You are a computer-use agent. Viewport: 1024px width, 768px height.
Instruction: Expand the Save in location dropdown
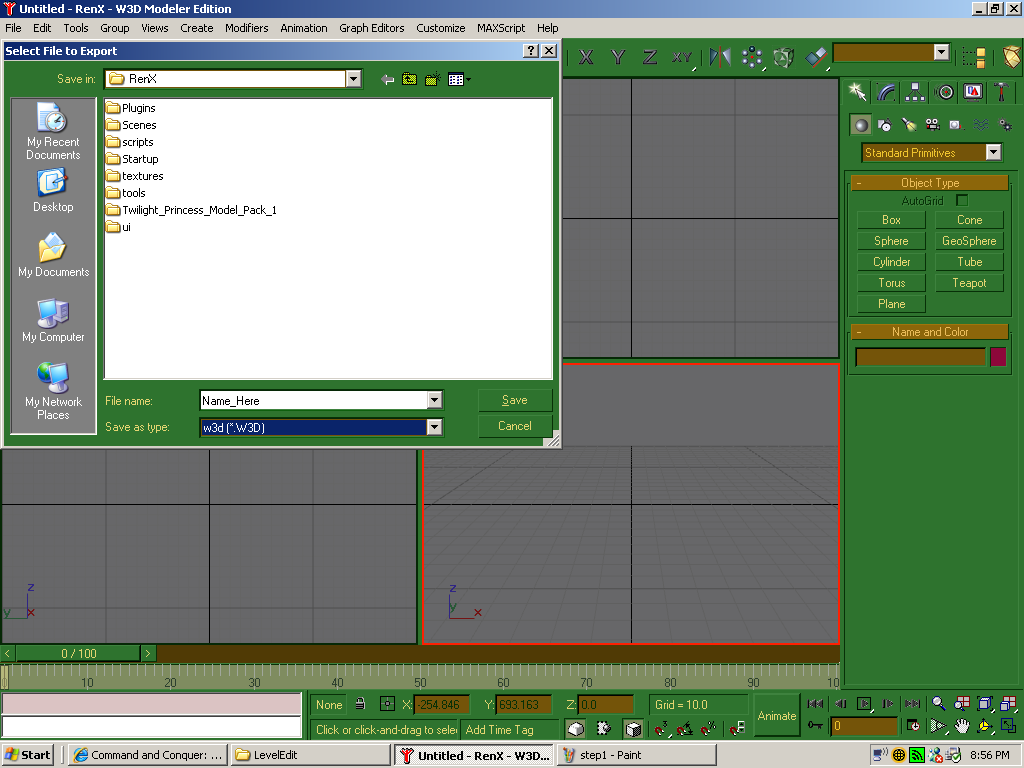[353, 79]
